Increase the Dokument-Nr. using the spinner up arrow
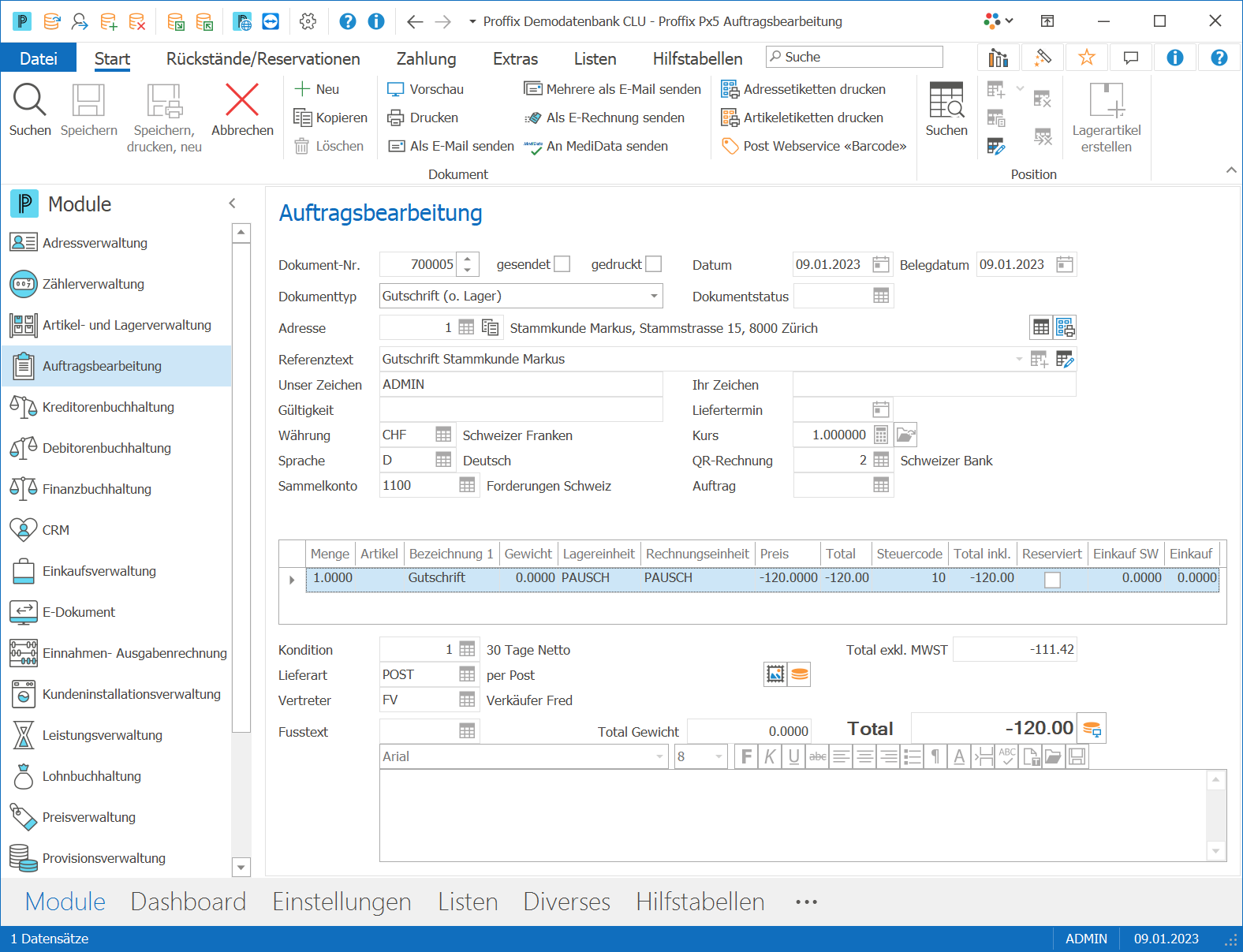 tap(468, 259)
